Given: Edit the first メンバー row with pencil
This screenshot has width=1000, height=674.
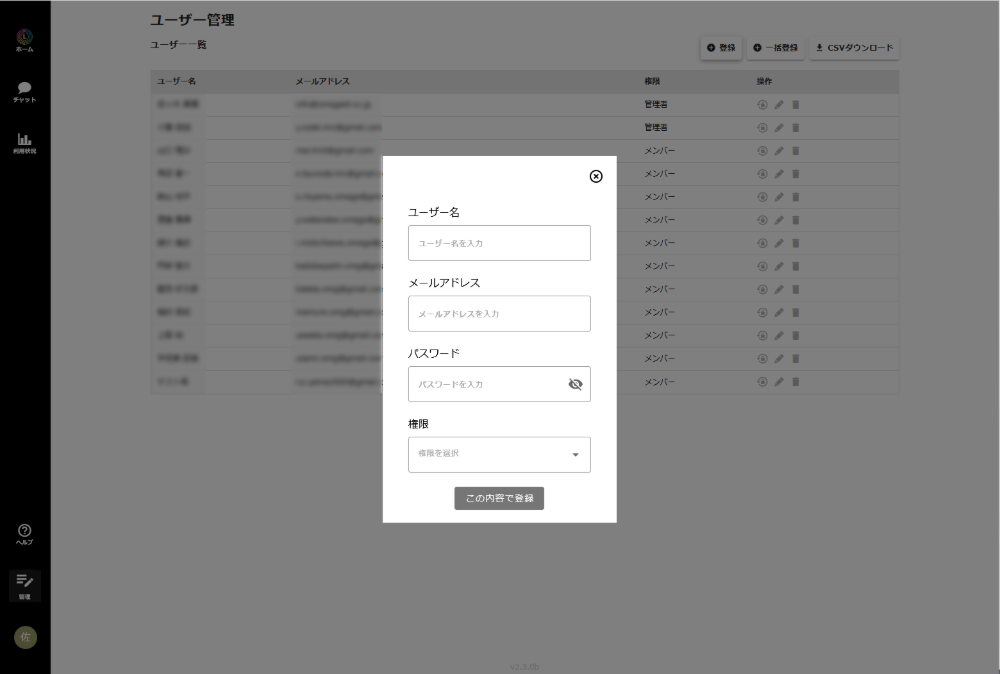Looking at the screenshot, I should (x=779, y=150).
